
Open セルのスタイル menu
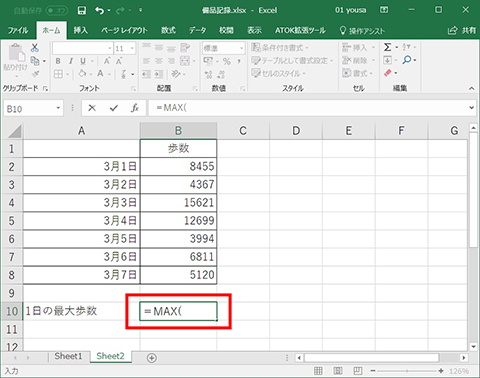278,73
